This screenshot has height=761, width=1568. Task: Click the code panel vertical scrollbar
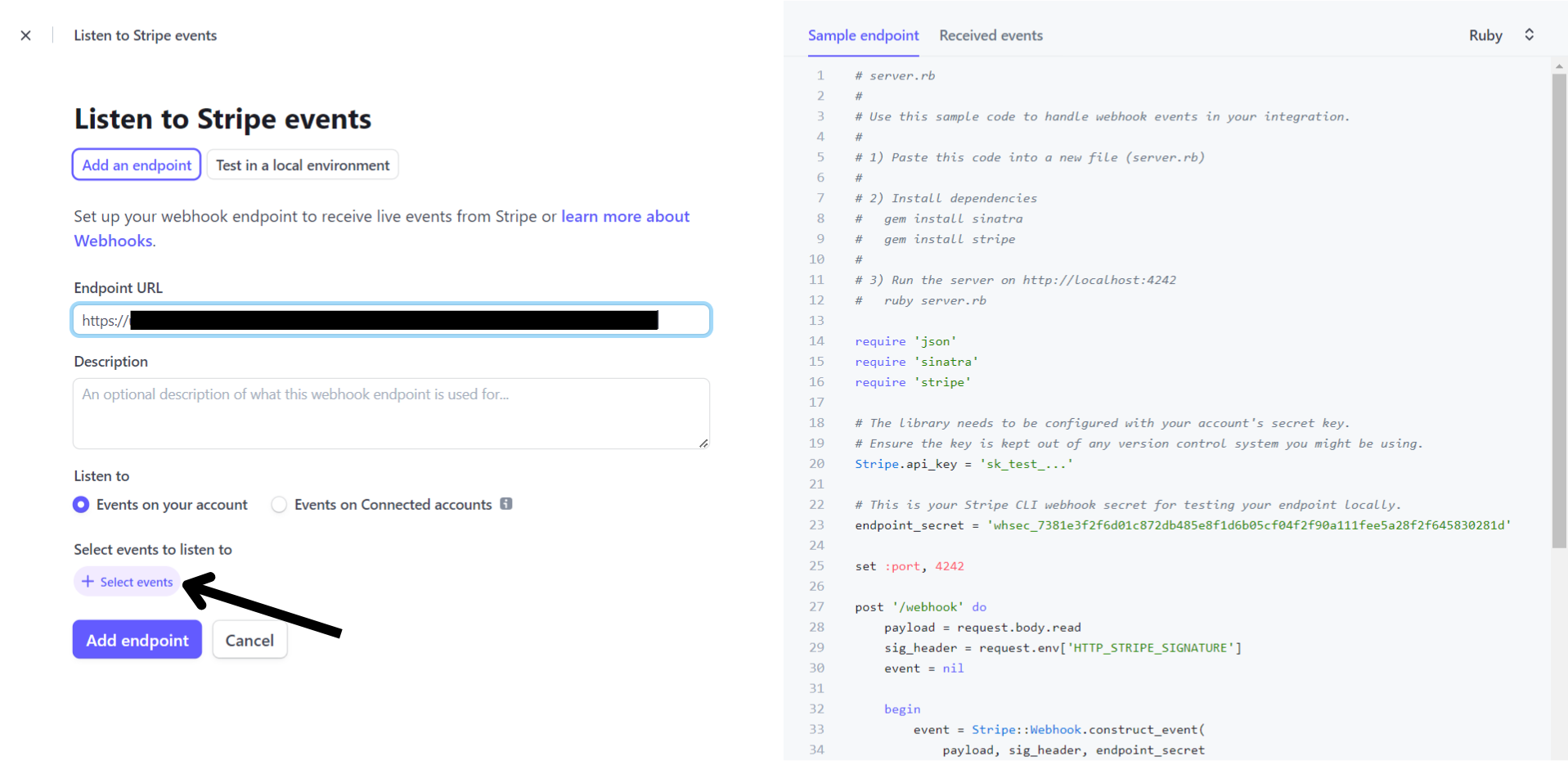tap(1559, 311)
